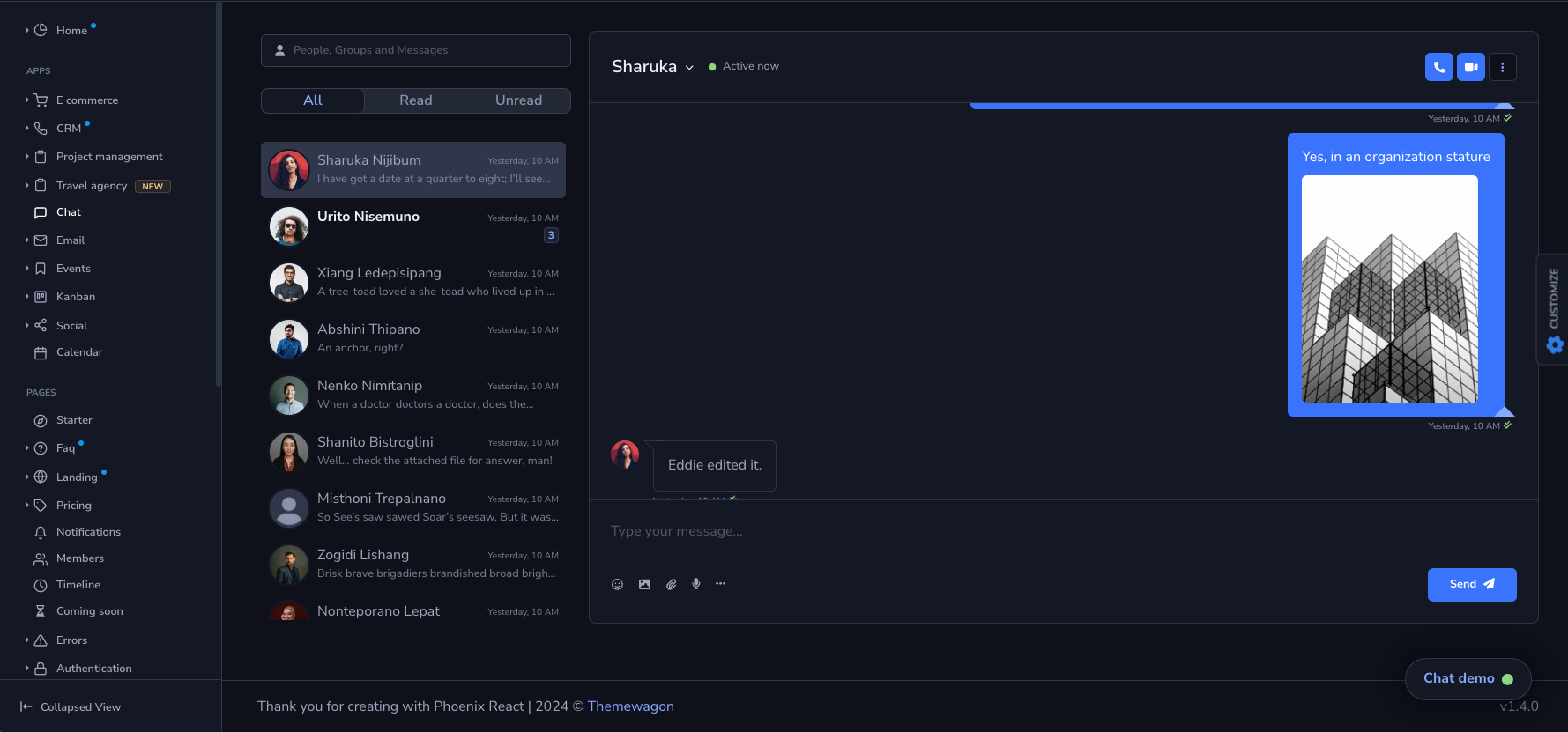Switch to the Unread tab
The width and height of the screenshot is (1568, 732).
(518, 100)
